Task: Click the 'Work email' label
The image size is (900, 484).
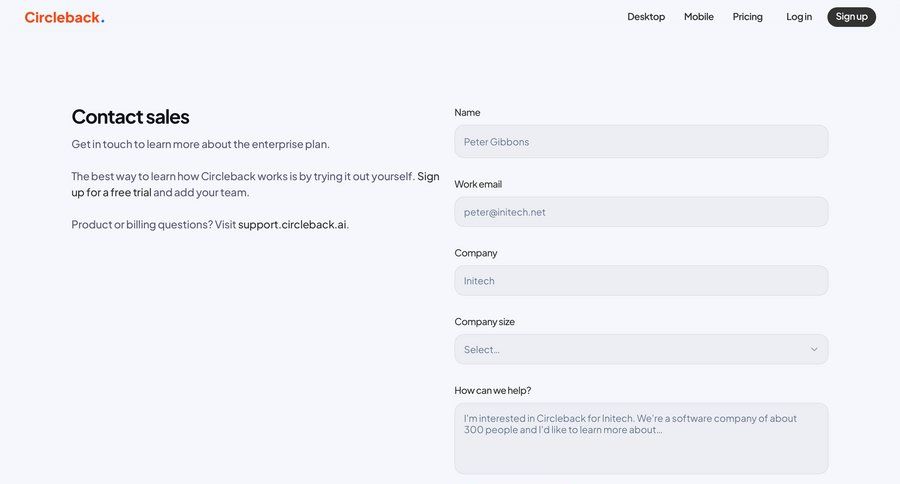Action: (x=478, y=184)
